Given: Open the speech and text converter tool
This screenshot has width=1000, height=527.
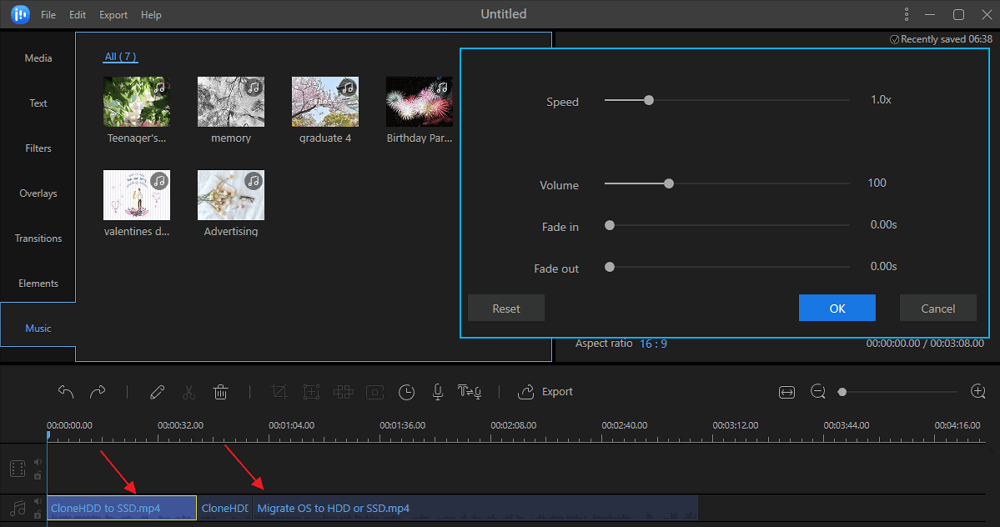Looking at the screenshot, I should 468,392.
